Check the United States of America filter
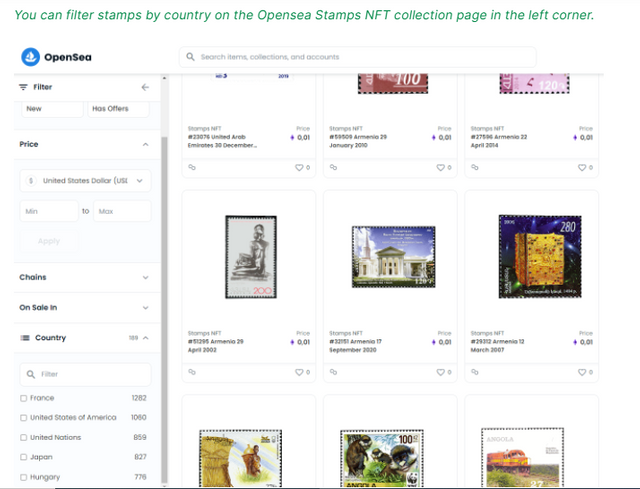 [x=24, y=418]
